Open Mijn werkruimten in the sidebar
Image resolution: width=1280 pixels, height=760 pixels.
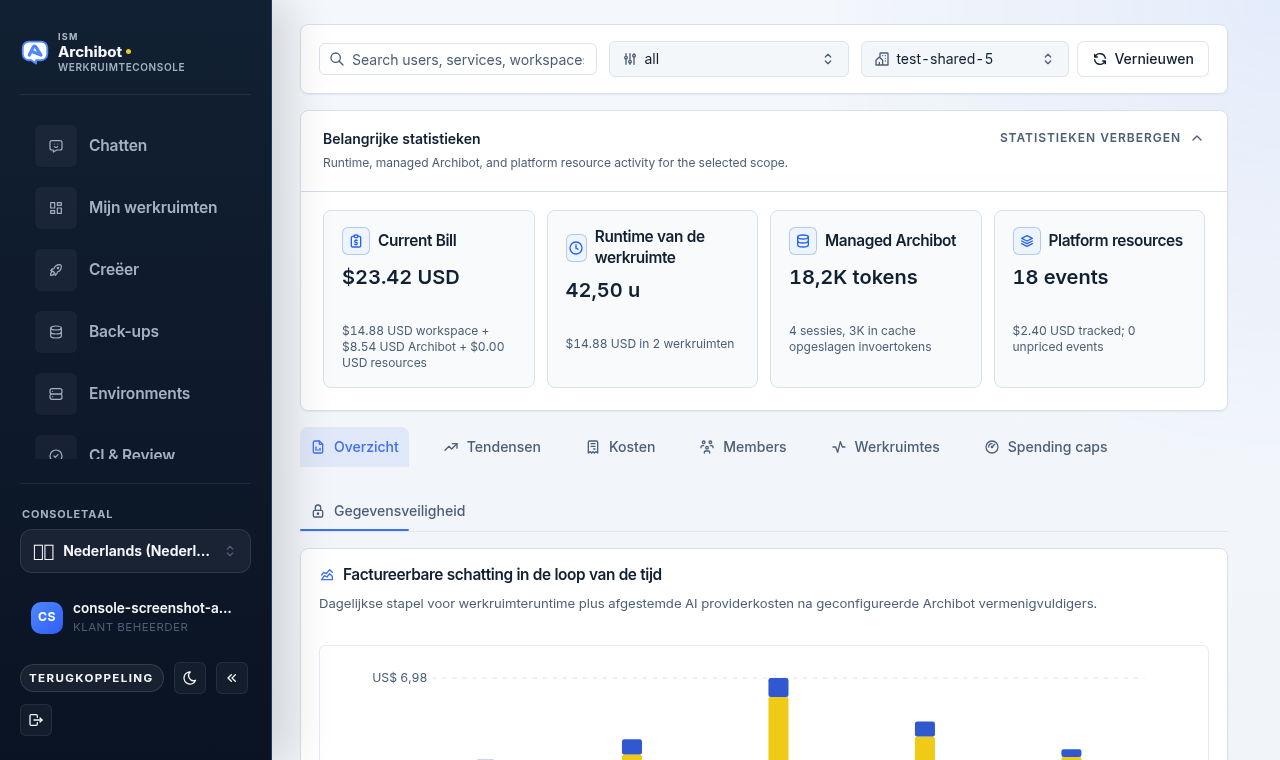tap(135, 208)
